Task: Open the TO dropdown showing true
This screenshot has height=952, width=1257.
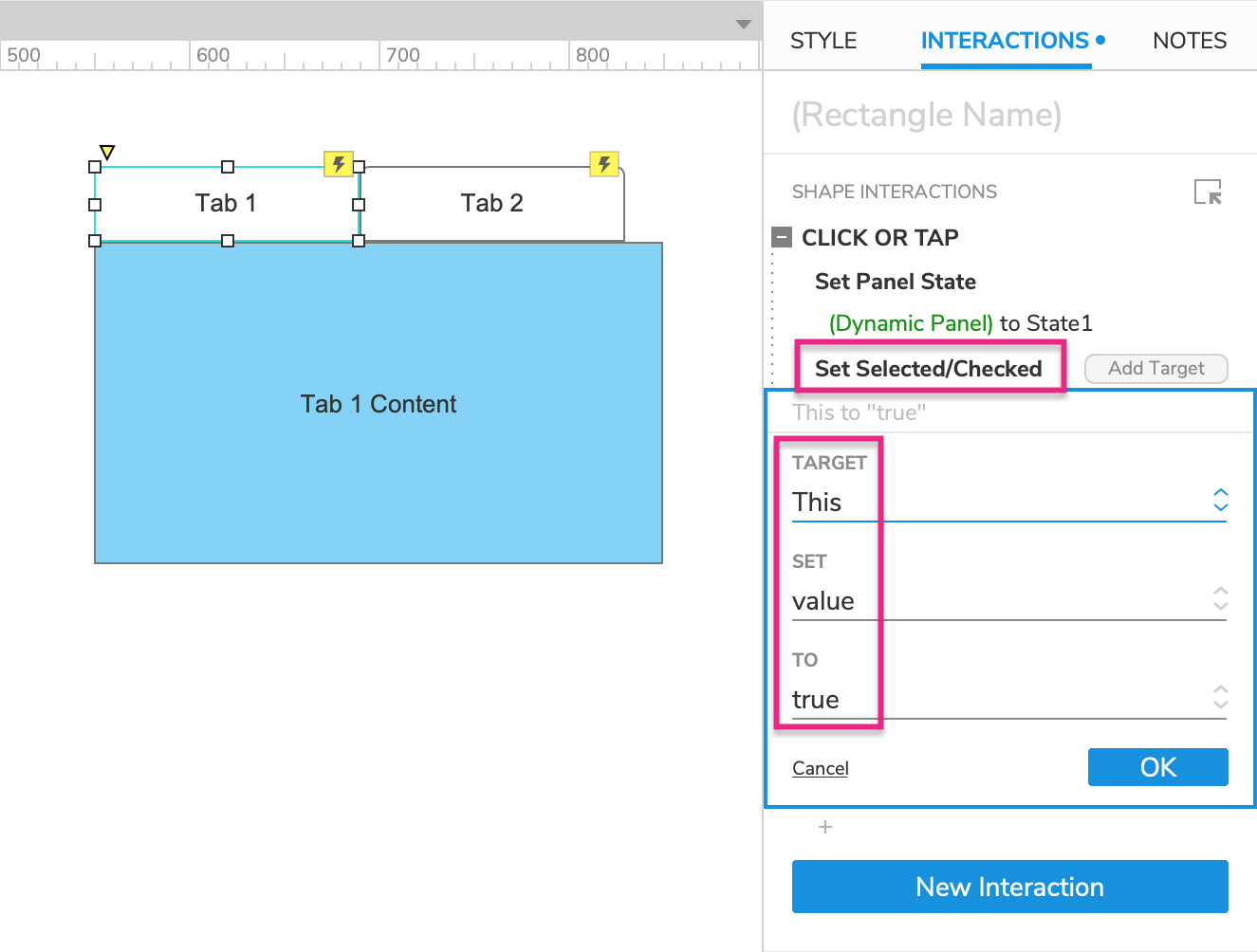Action: click(1008, 699)
